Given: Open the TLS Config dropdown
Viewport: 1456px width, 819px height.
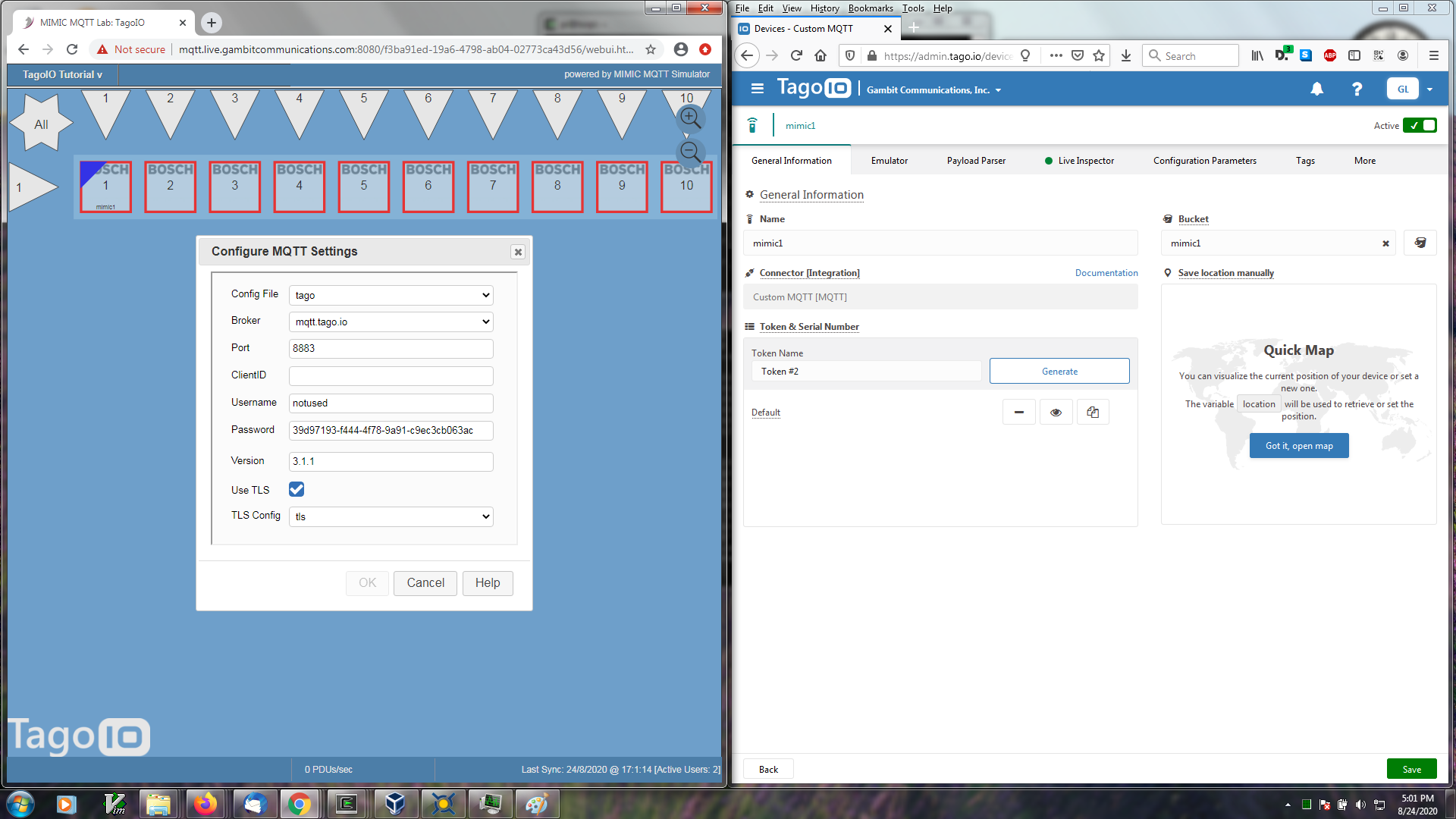Looking at the screenshot, I should [391, 516].
